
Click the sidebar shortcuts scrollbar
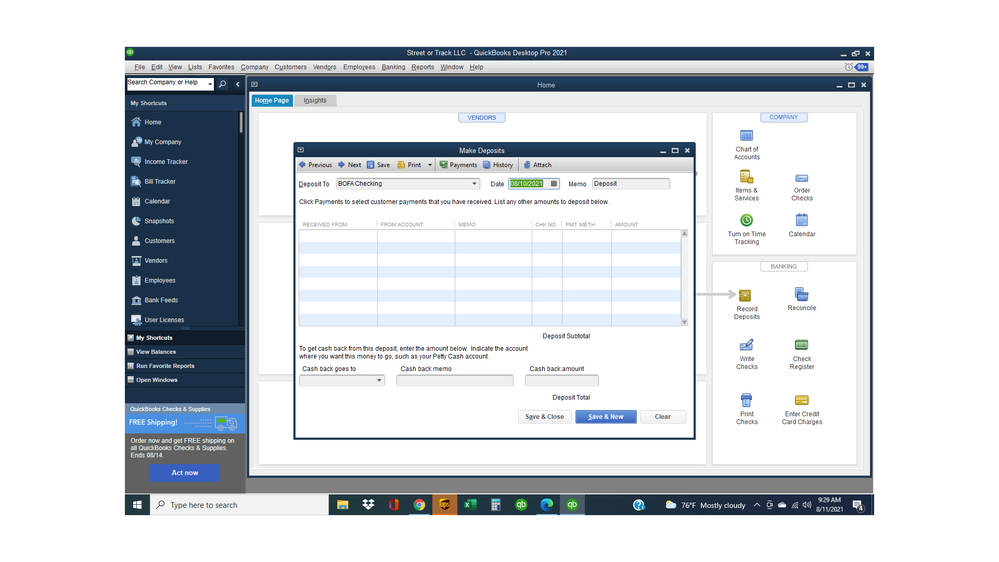[241, 122]
